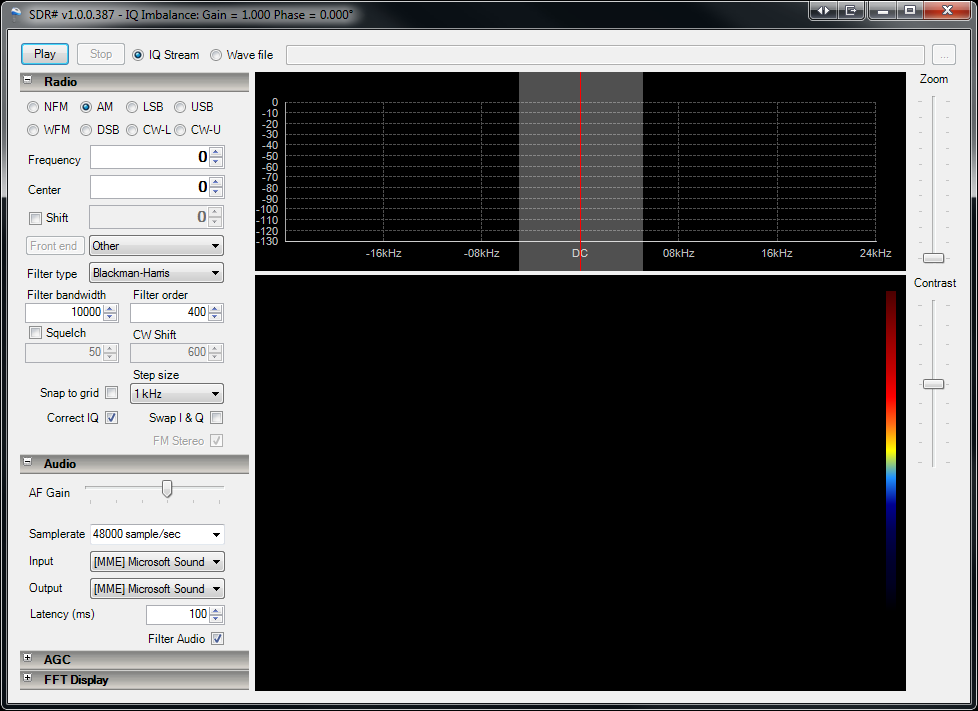Click the waterfall color gradient bar

pyautogui.click(x=891, y=449)
